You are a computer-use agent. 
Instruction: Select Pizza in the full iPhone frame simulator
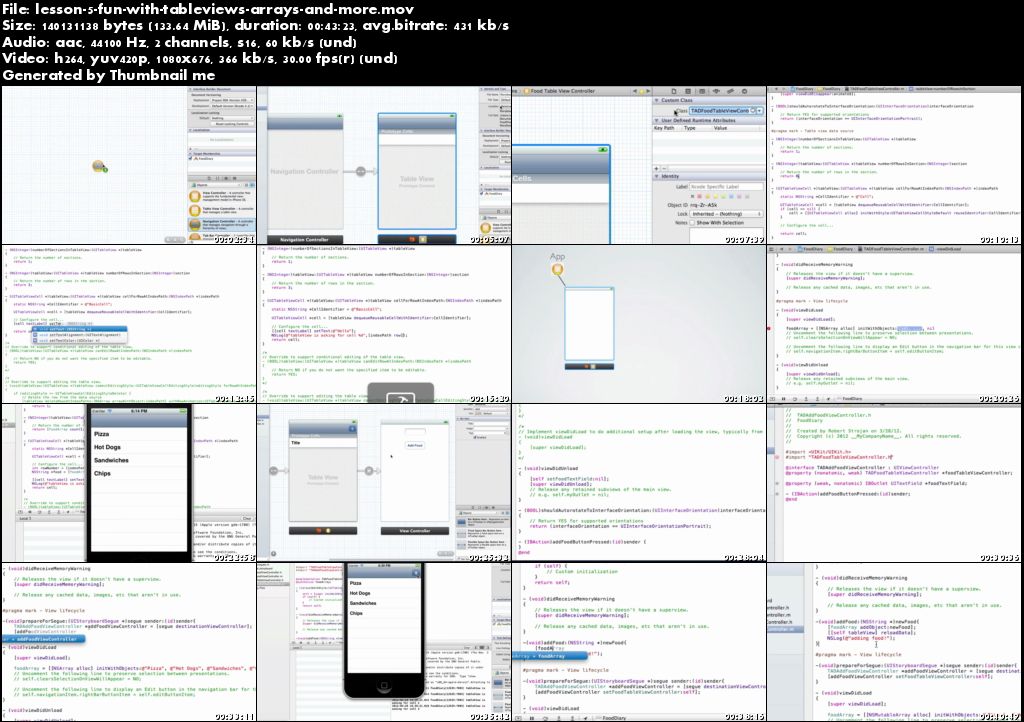(384, 583)
